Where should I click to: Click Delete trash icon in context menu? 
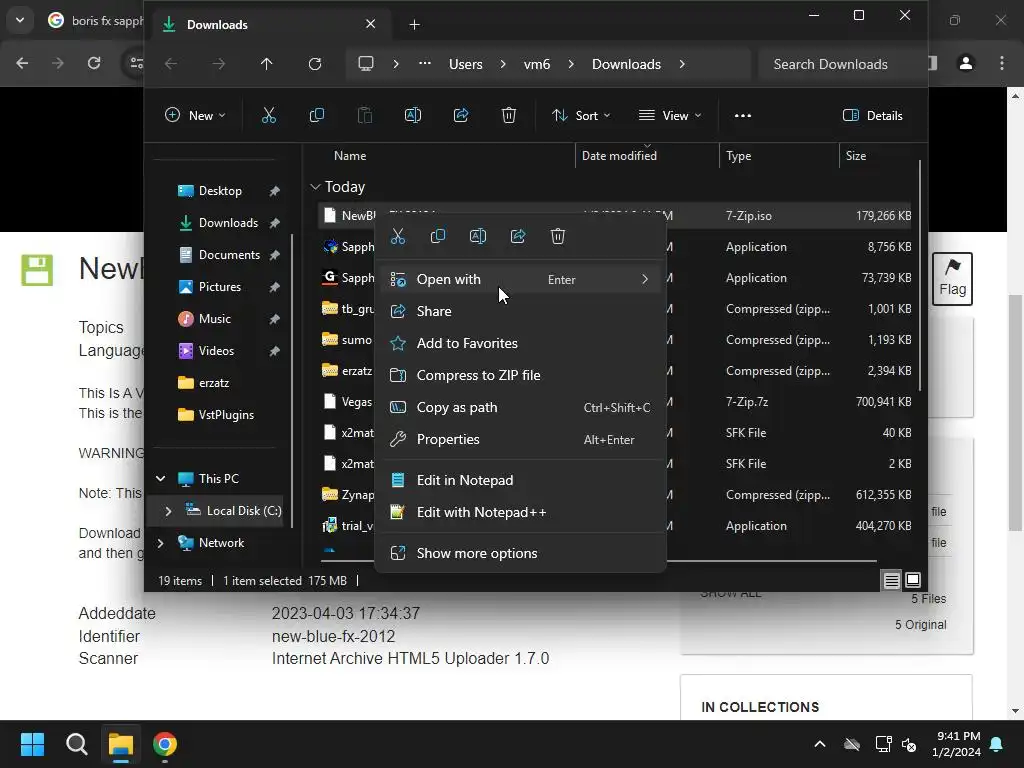pos(558,236)
